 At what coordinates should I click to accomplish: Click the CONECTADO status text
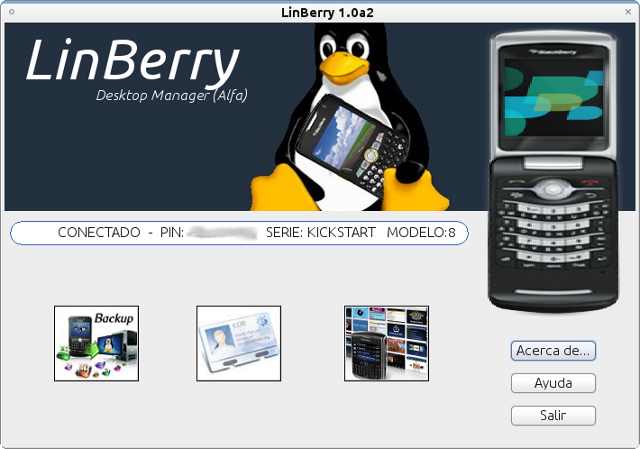click(x=99, y=232)
